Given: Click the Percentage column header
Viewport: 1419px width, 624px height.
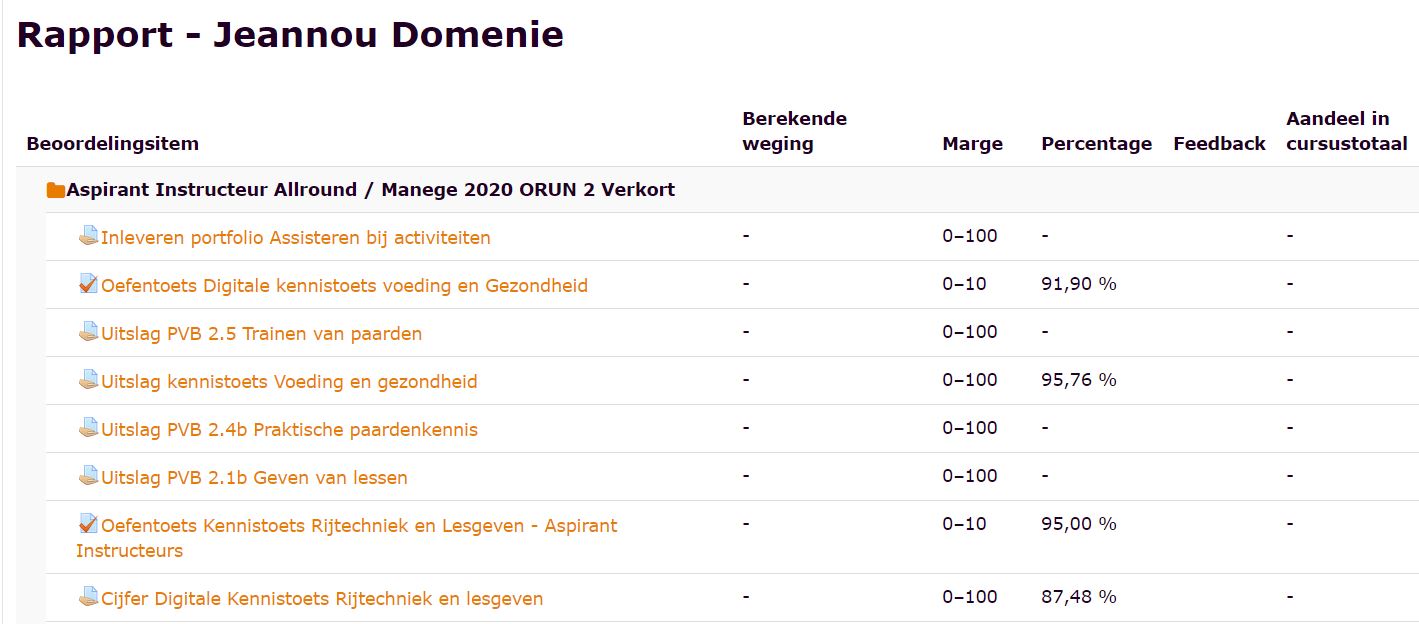Looking at the screenshot, I should point(1096,144).
